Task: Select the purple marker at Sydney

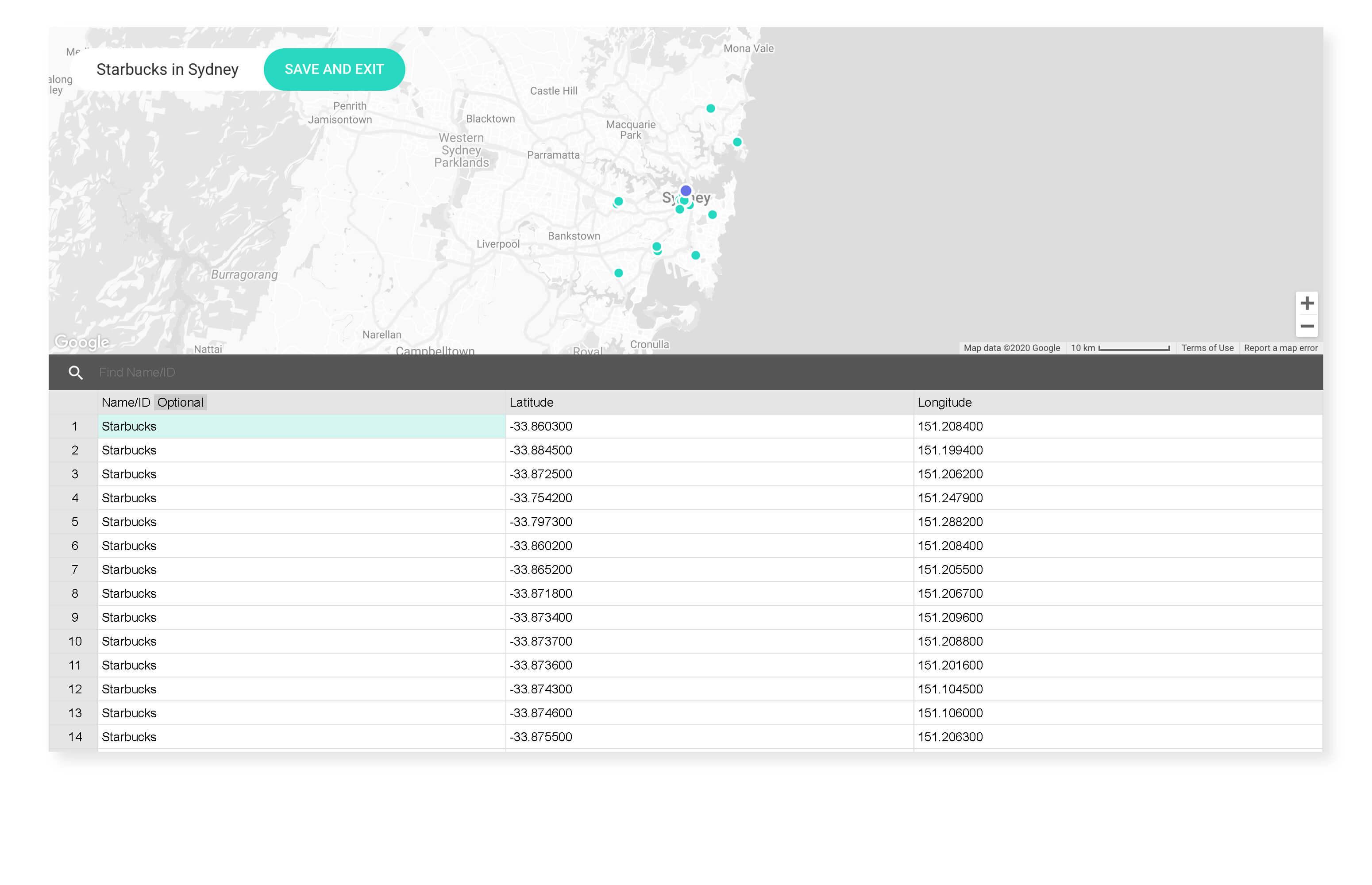Action: (686, 190)
